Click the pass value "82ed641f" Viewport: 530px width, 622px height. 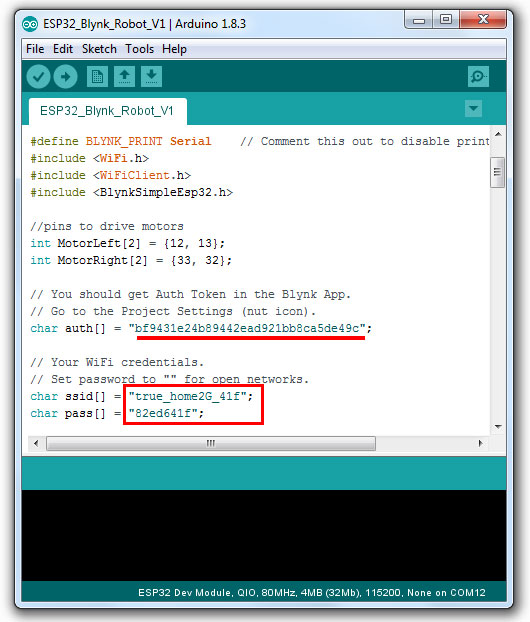(x=163, y=413)
